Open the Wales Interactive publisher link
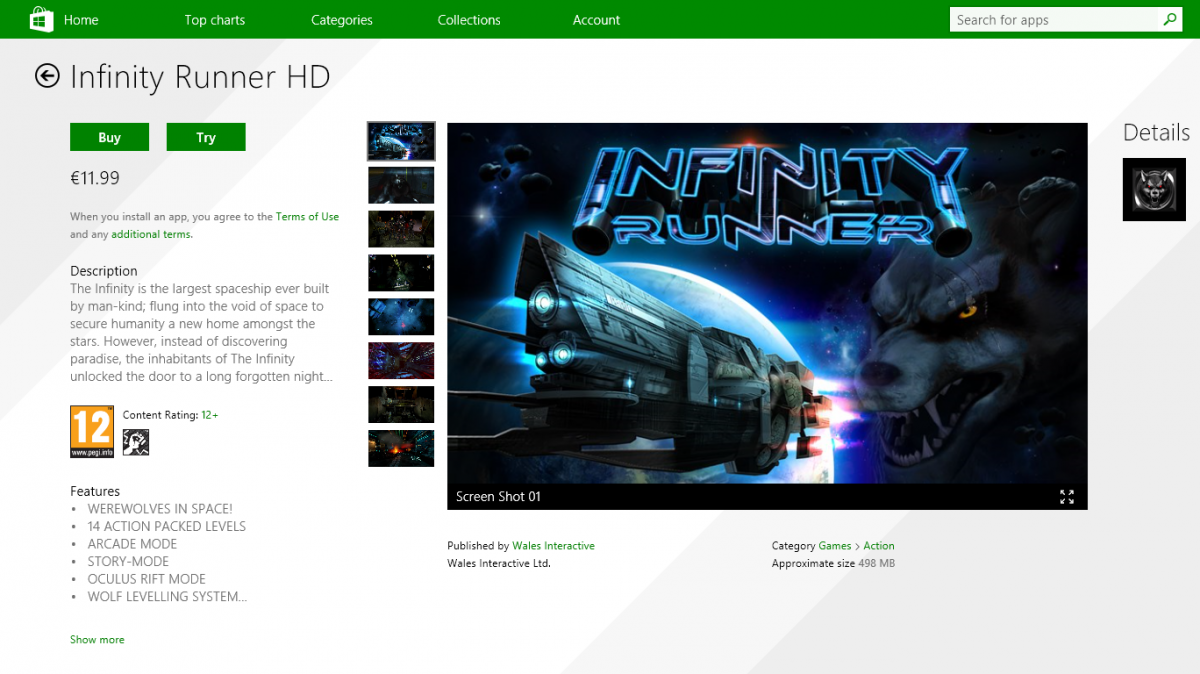The width and height of the screenshot is (1200, 674). pos(553,546)
